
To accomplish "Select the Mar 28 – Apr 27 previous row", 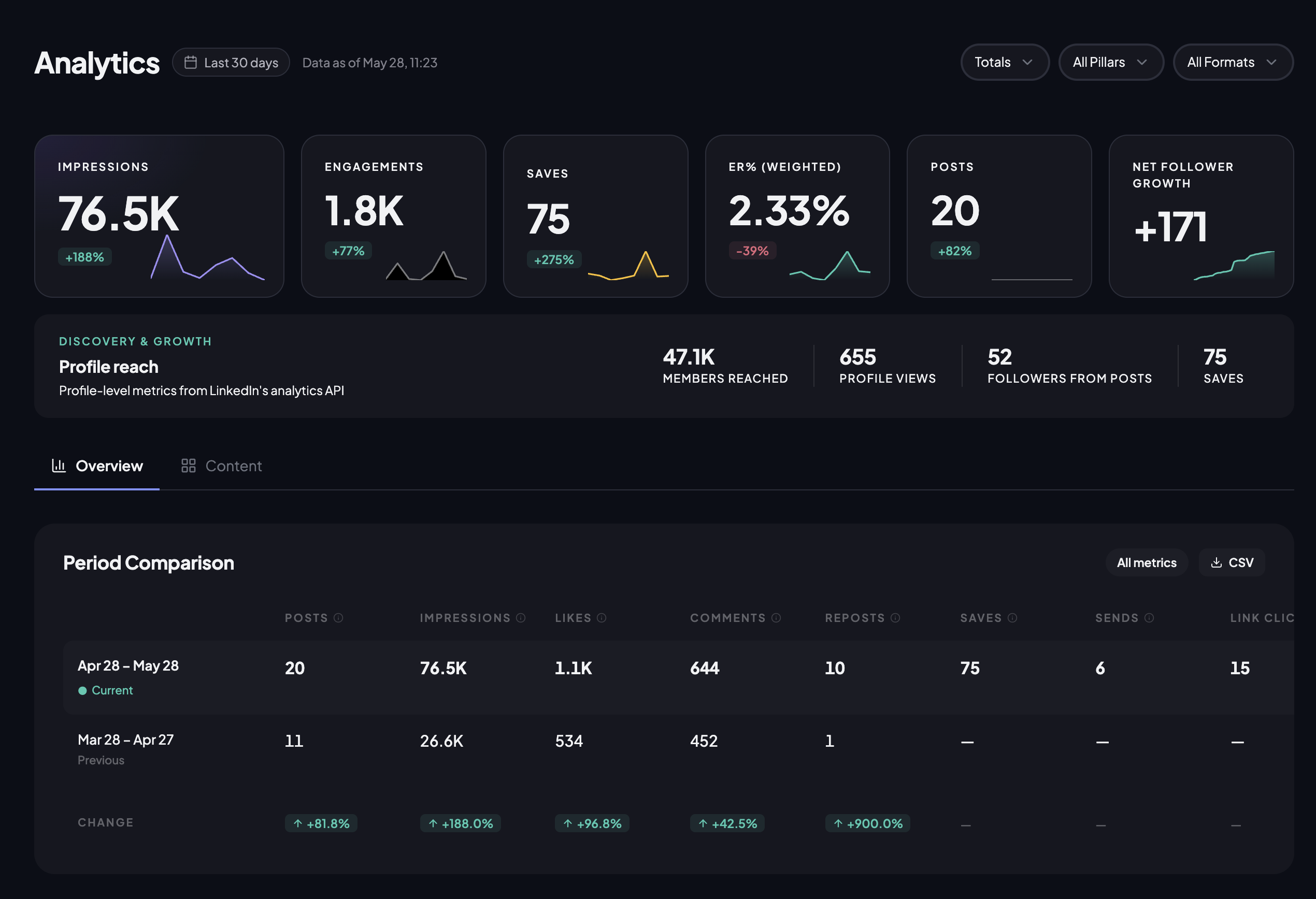I will tap(678, 749).
